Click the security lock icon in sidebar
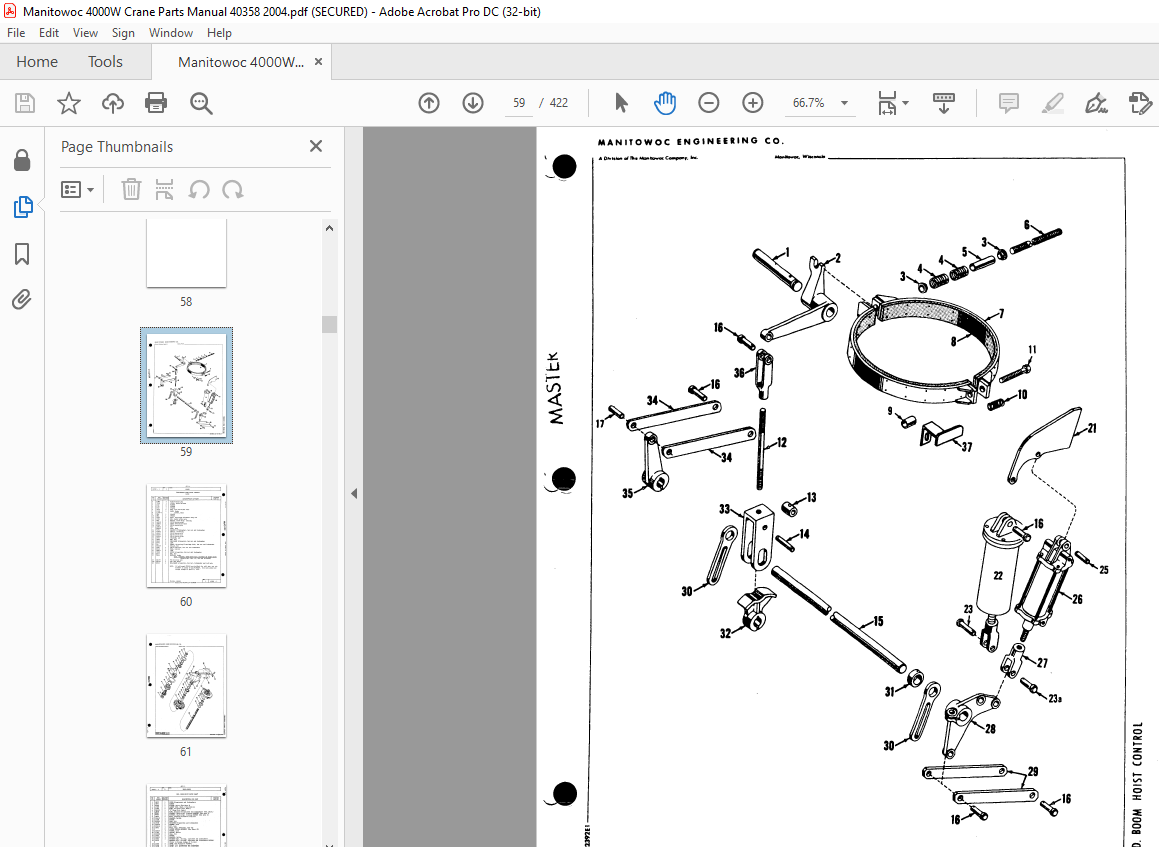 pyautogui.click(x=22, y=160)
